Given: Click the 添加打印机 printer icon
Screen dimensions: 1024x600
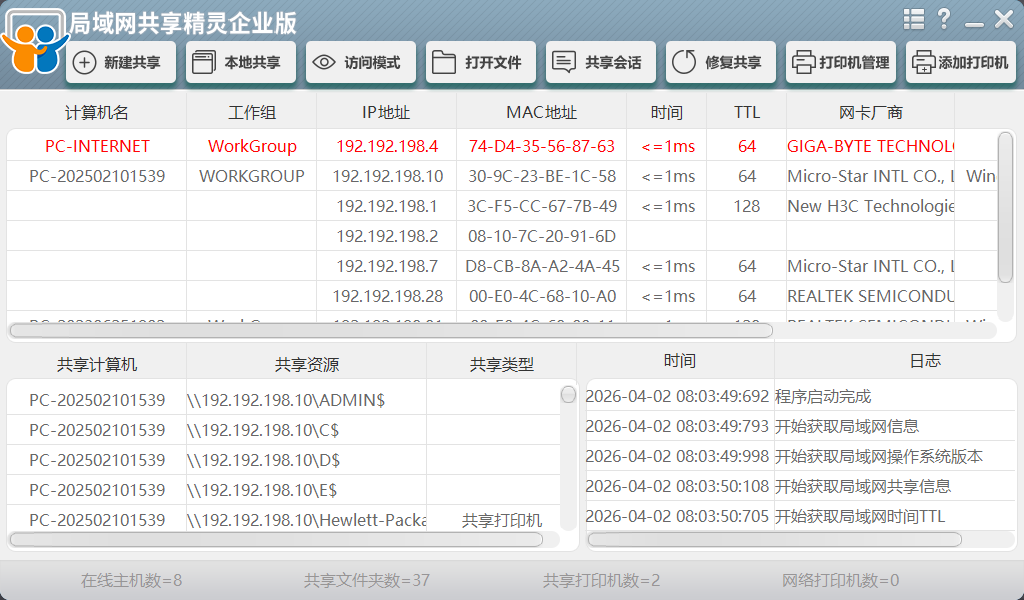Looking at the screenshot, I should [x=922, y=62].
